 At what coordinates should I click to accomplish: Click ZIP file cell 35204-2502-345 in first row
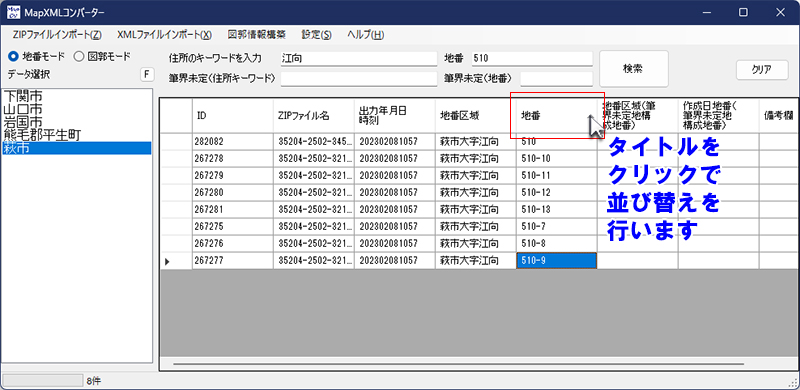pos(314,142)
